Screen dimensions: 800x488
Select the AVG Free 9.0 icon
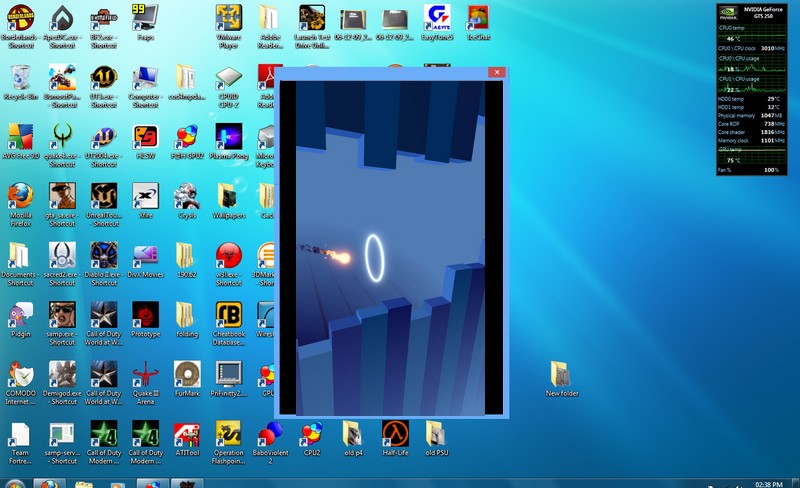(x=20, y=137)
